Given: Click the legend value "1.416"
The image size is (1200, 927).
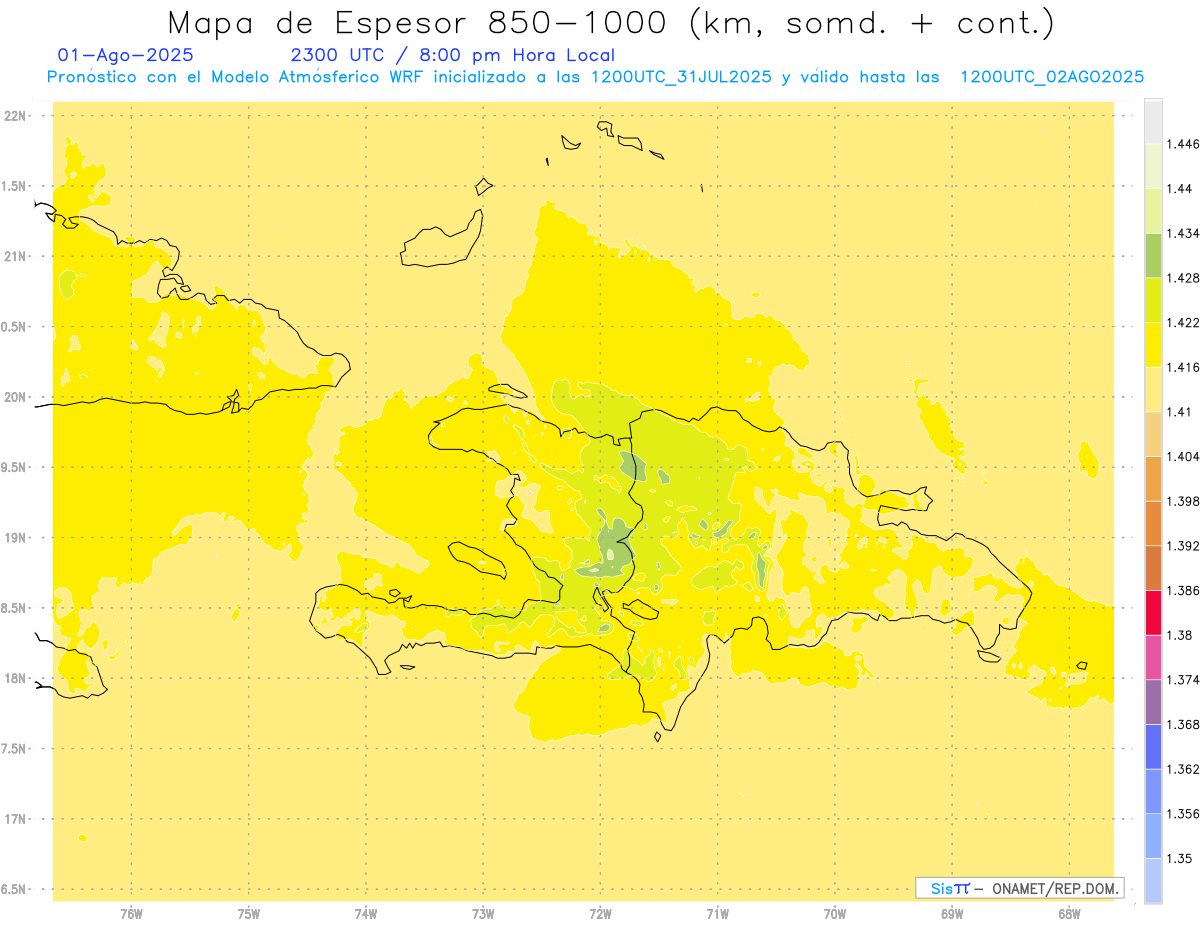Looking at the screenshot, I should pyautogui.click(x=1183, y=367).
